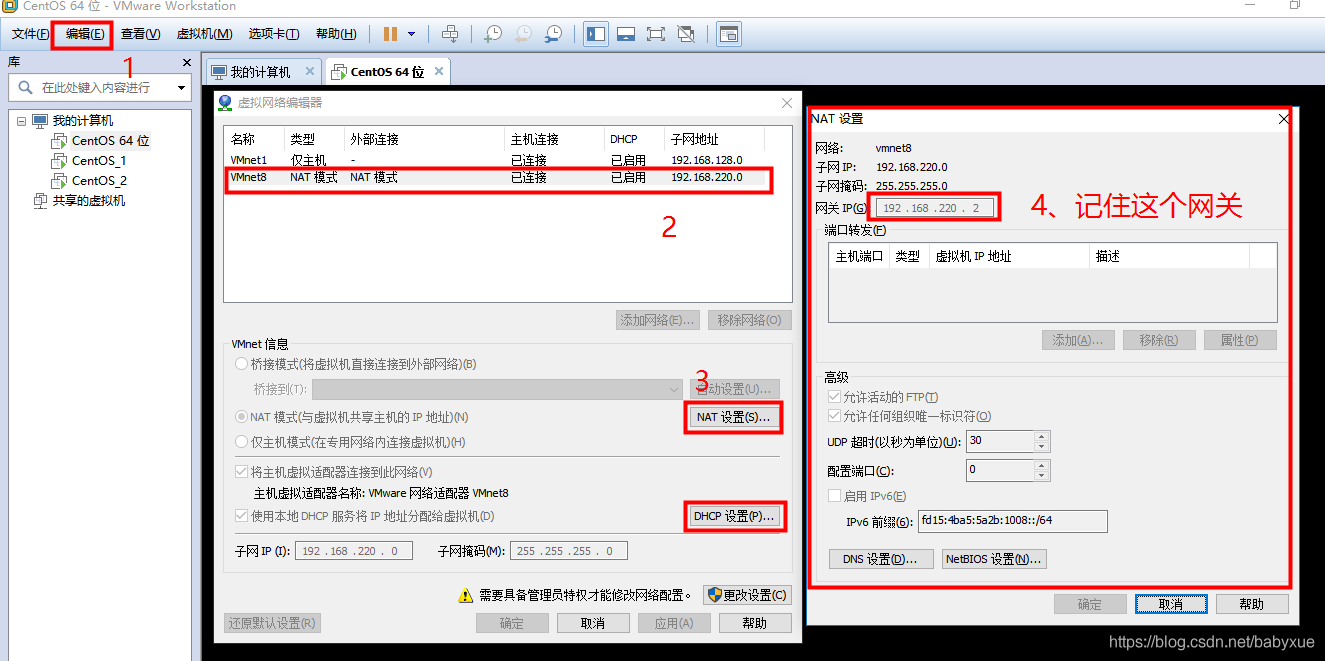Increase the UDP 超时 spinner value

(1042, 436)
